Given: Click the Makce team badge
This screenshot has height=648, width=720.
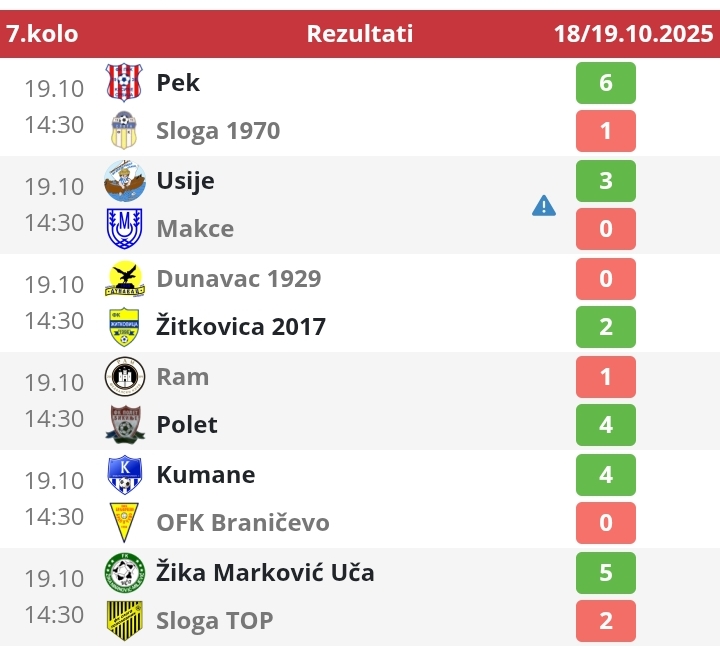Looking at the screenshot, I should click(x=124, y=228).
